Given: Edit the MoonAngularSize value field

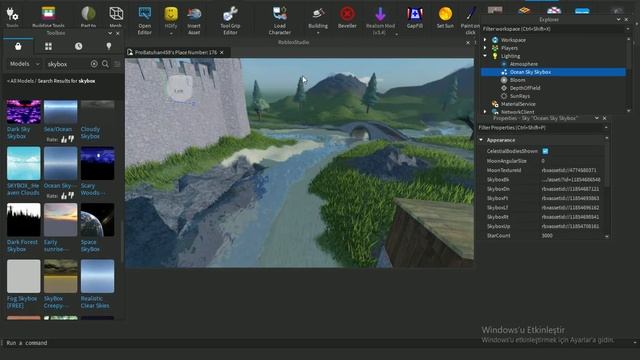Looking at the screenshot, I should 571,161.
